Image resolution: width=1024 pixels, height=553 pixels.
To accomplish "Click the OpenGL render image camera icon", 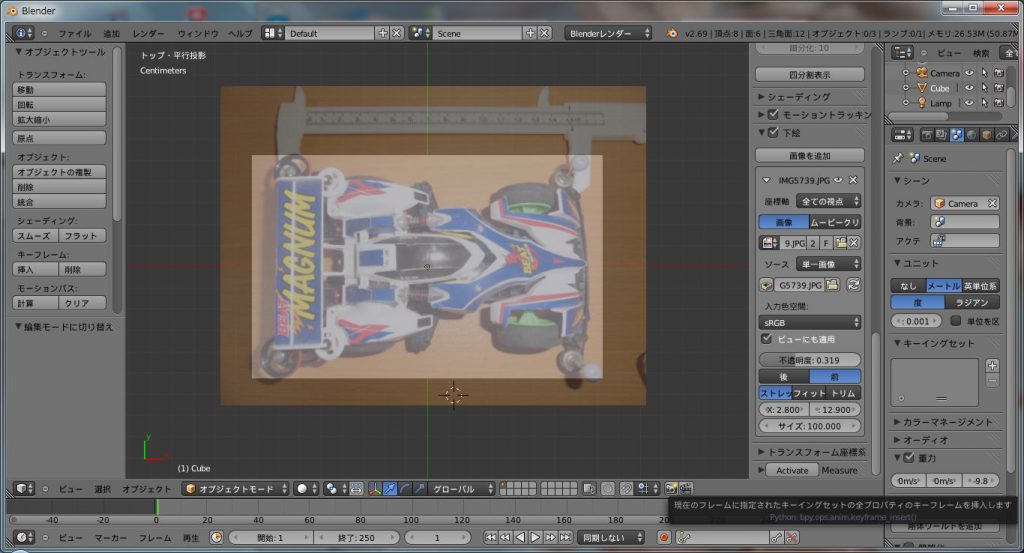I will (x=671, y=488).
